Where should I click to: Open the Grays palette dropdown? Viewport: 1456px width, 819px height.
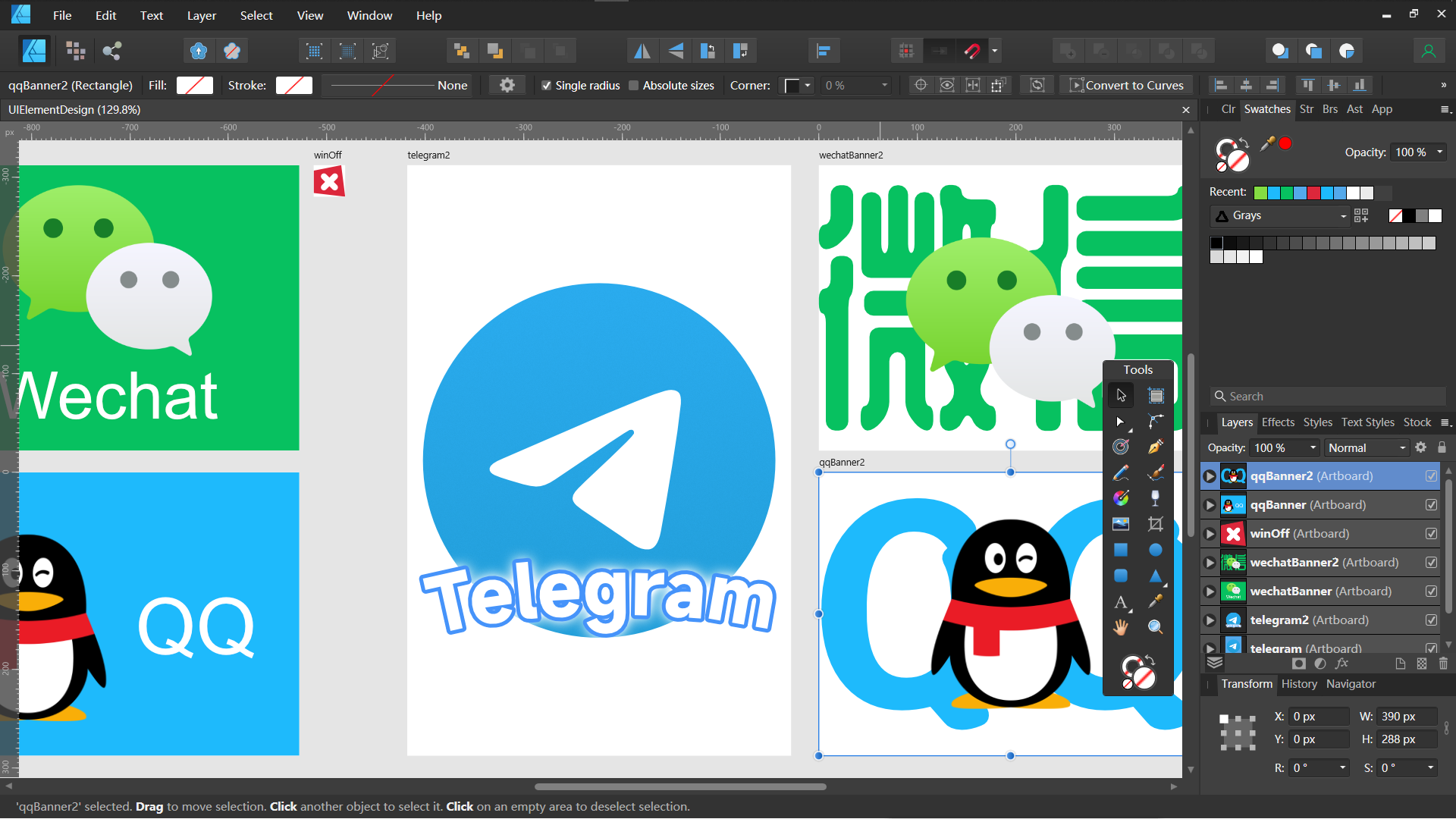pyautogui.click(x=1279, y=216)
